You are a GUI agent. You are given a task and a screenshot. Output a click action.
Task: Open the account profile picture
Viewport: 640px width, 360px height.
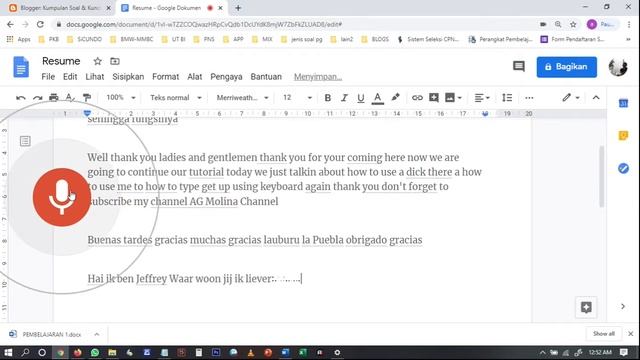click(618, 67)
